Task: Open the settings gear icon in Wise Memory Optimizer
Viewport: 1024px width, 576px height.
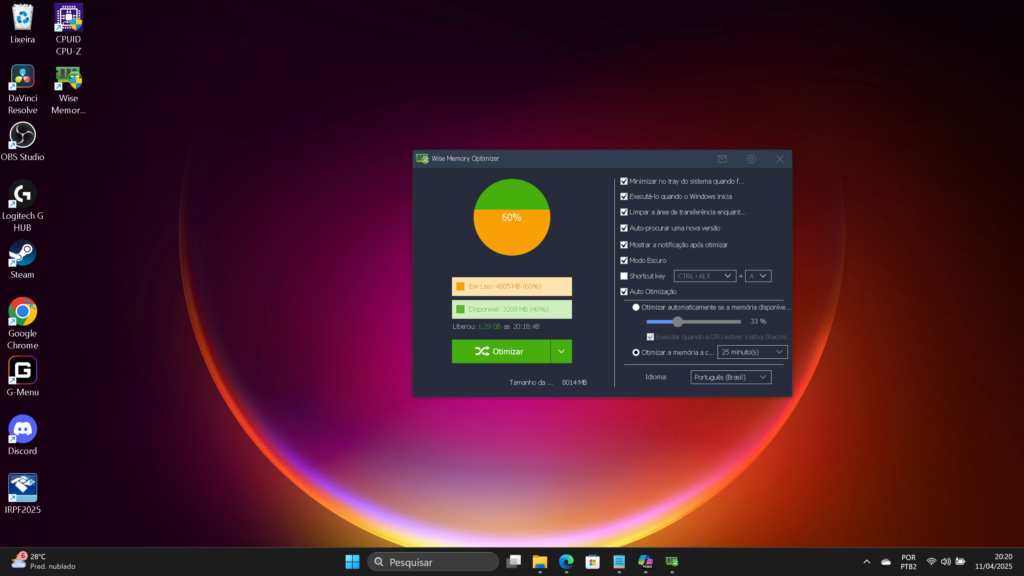Action: pos(751,159)
